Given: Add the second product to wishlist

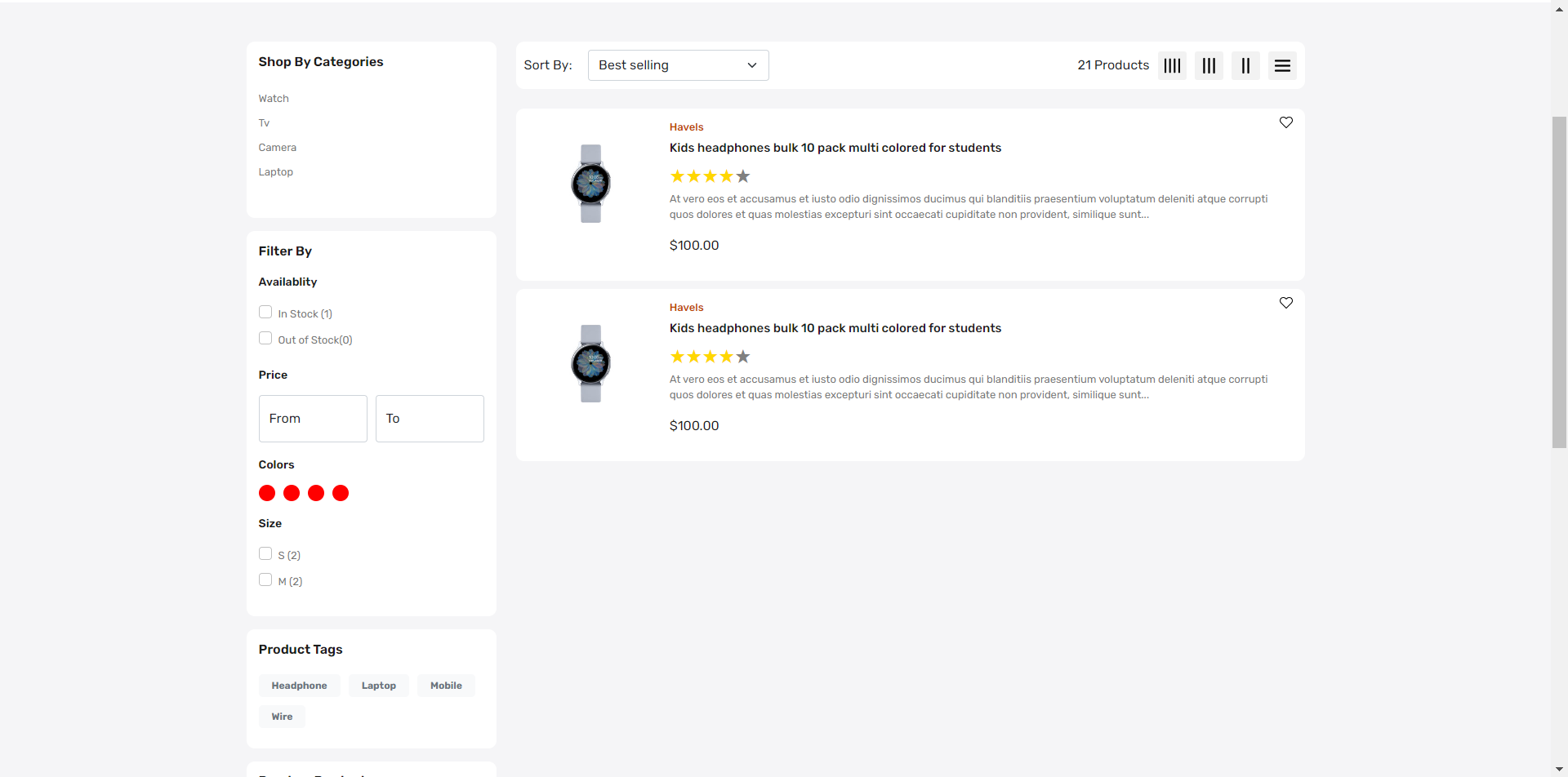Looking at the screenshot, I should 1286,303.
